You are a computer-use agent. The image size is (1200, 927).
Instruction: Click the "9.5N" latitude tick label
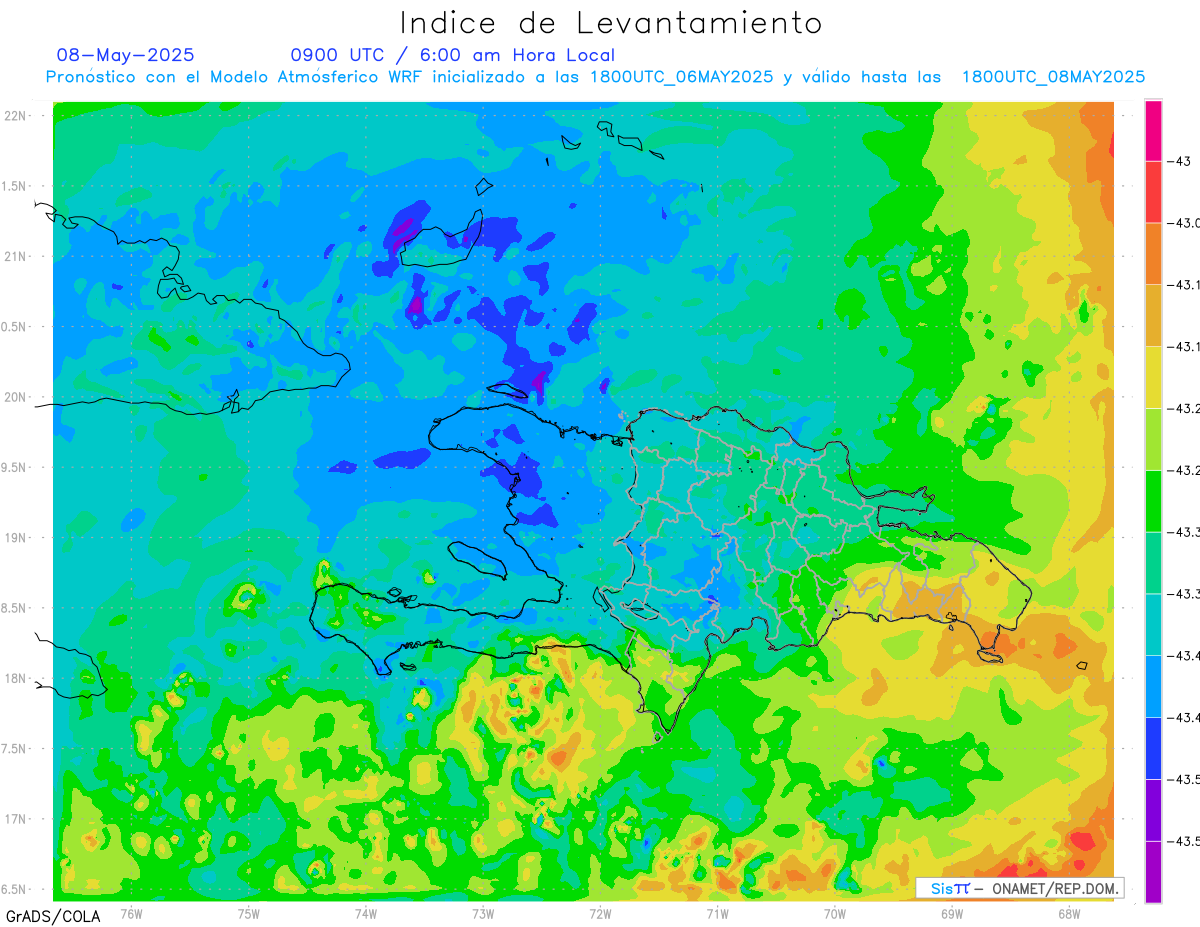point(15,467)
